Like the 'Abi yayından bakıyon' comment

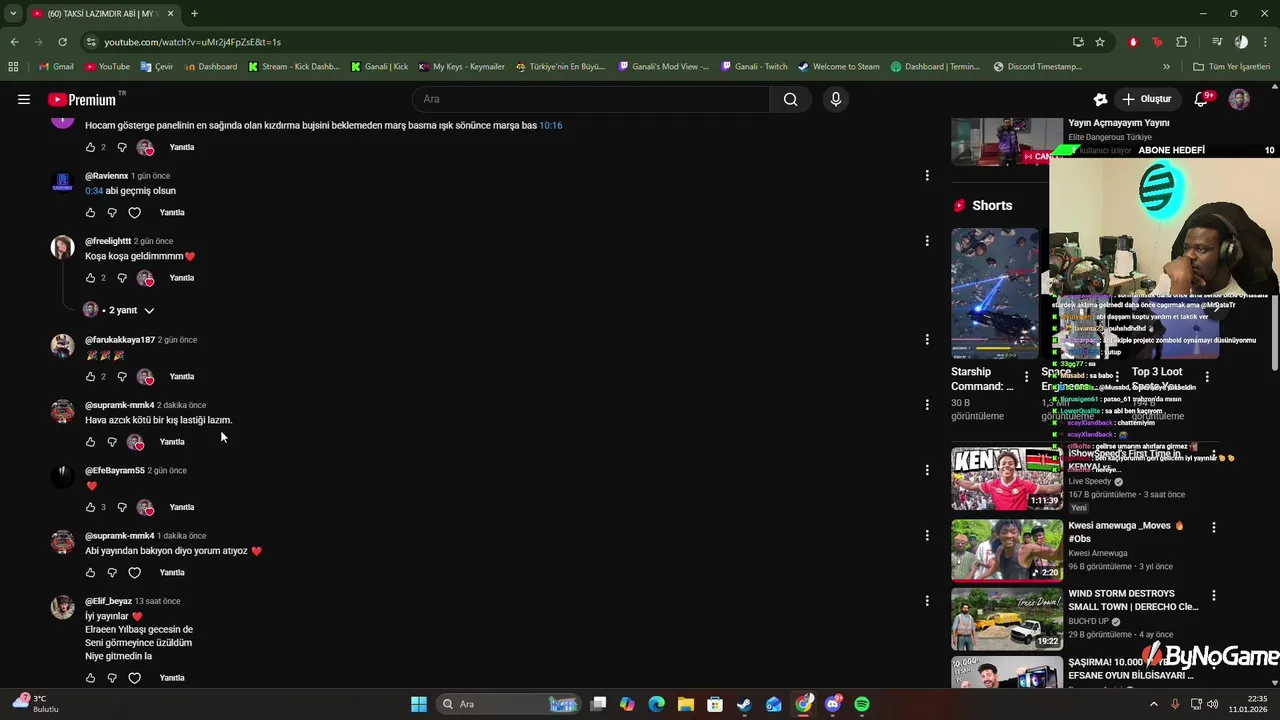pyautogui.click(x=90, y=573)
